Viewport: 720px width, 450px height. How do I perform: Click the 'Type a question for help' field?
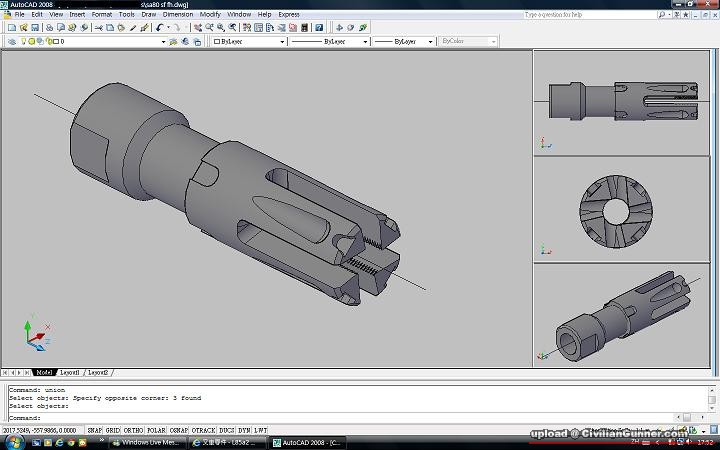click(x=575, y=15)
